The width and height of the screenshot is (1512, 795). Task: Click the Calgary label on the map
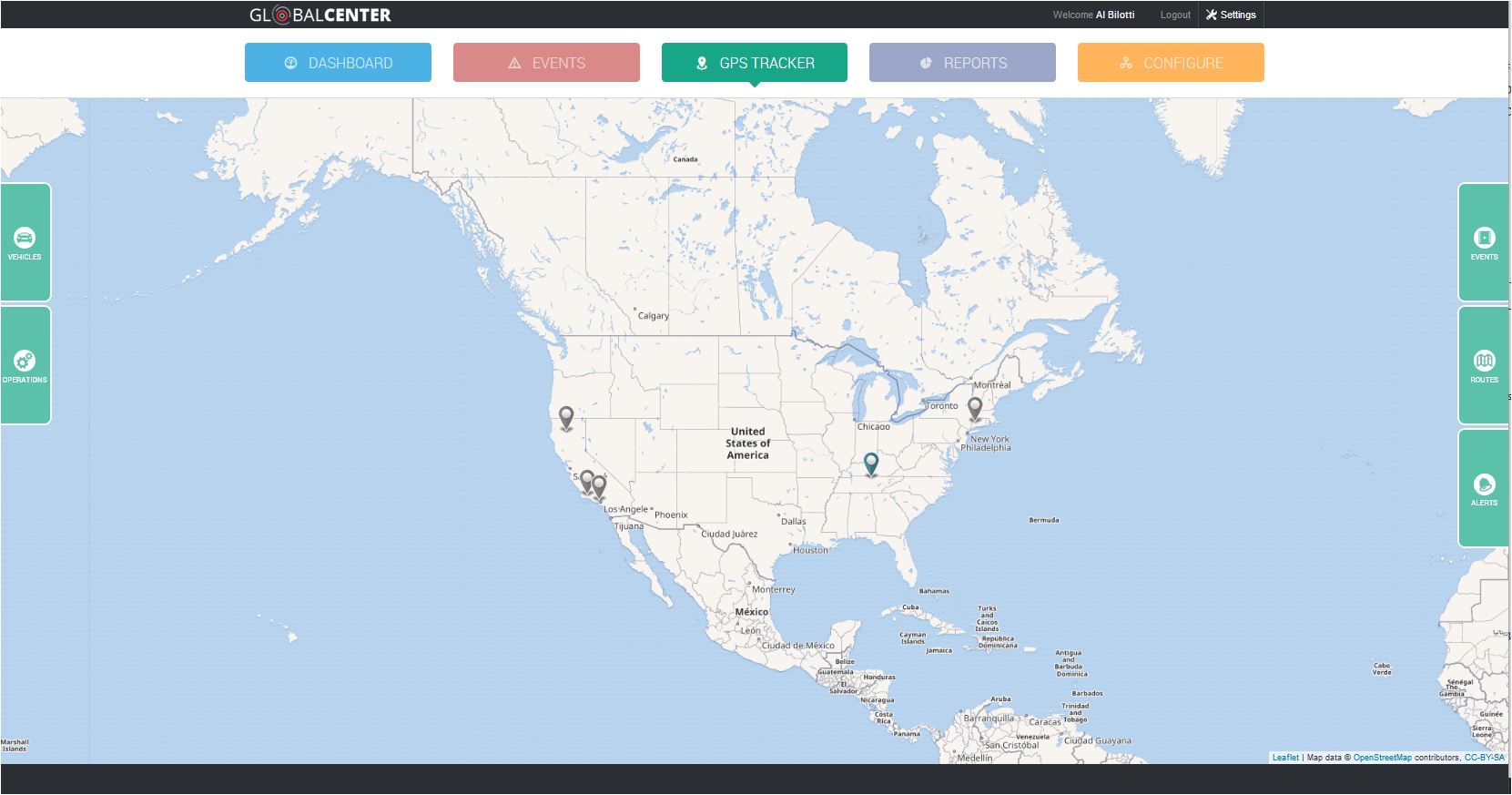coord(653,316)
